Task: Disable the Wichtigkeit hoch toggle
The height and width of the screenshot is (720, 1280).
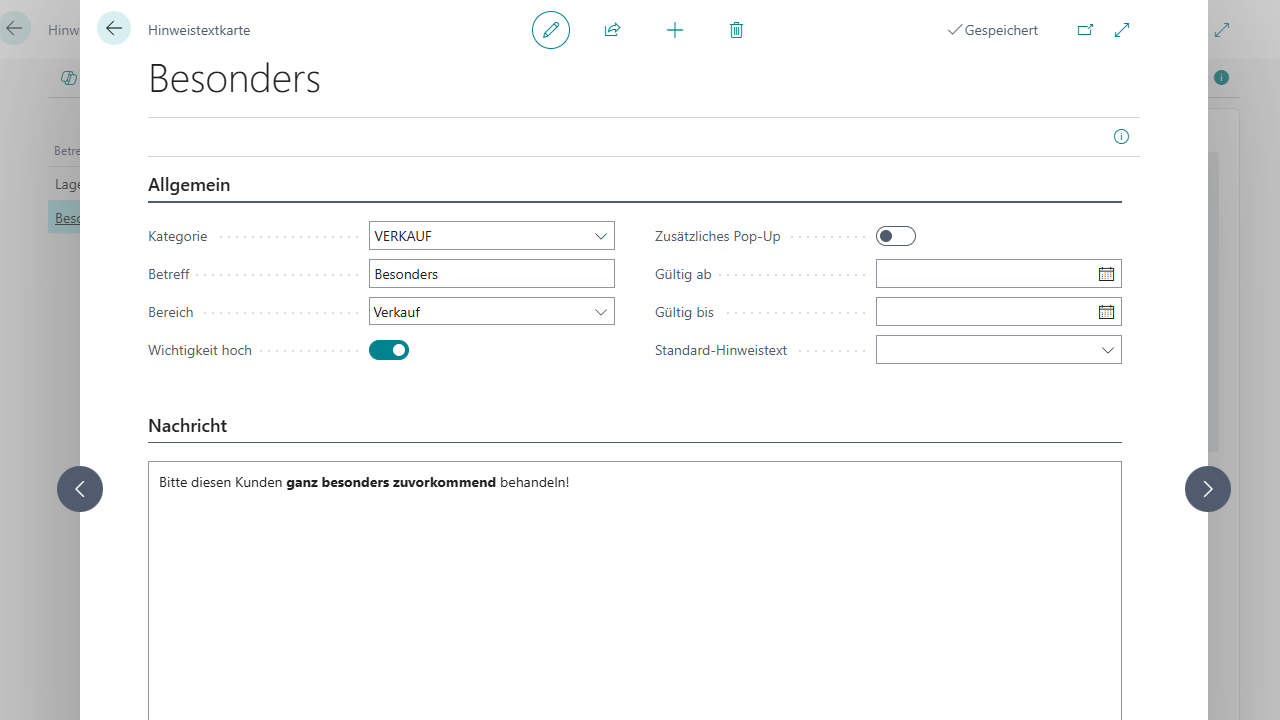Action: [389, 350]
